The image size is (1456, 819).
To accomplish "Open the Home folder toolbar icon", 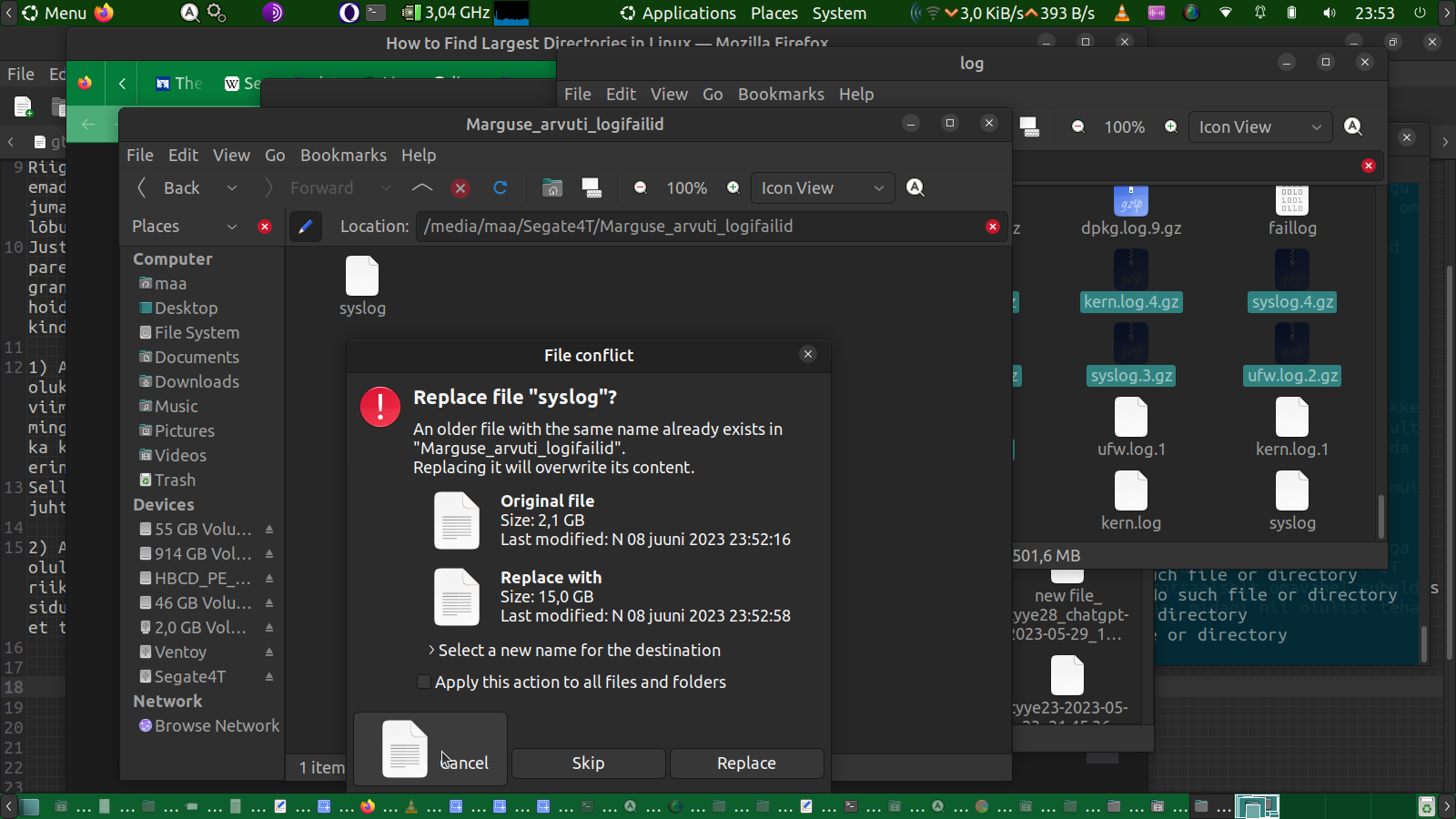I will [551, 187].
